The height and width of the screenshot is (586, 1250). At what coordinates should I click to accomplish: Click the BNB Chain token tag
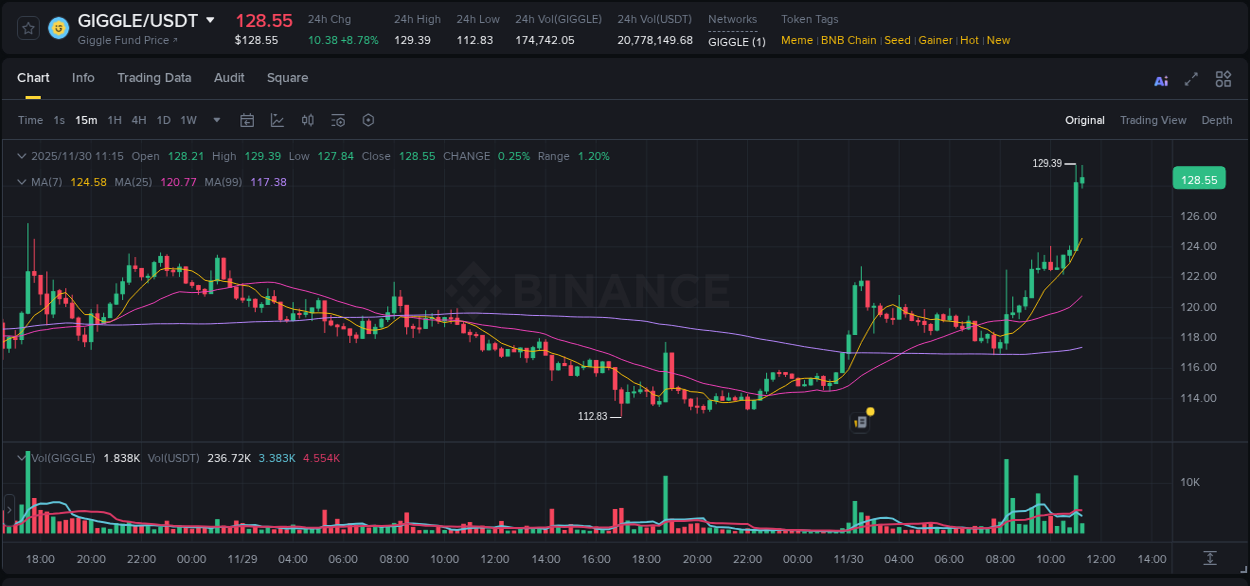tap(848, 40)
